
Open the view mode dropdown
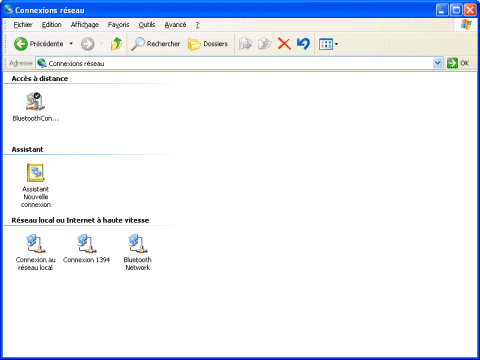tap(328, 44)
